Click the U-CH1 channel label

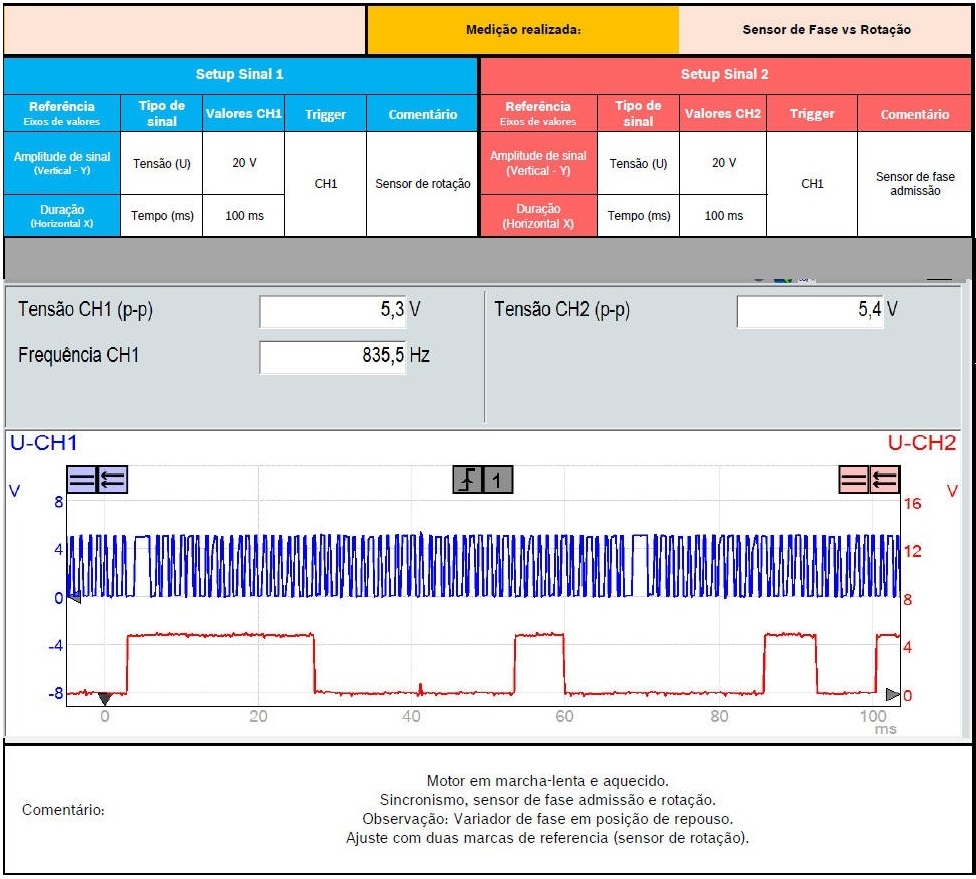pyautogui.click(x=43, y=443)
